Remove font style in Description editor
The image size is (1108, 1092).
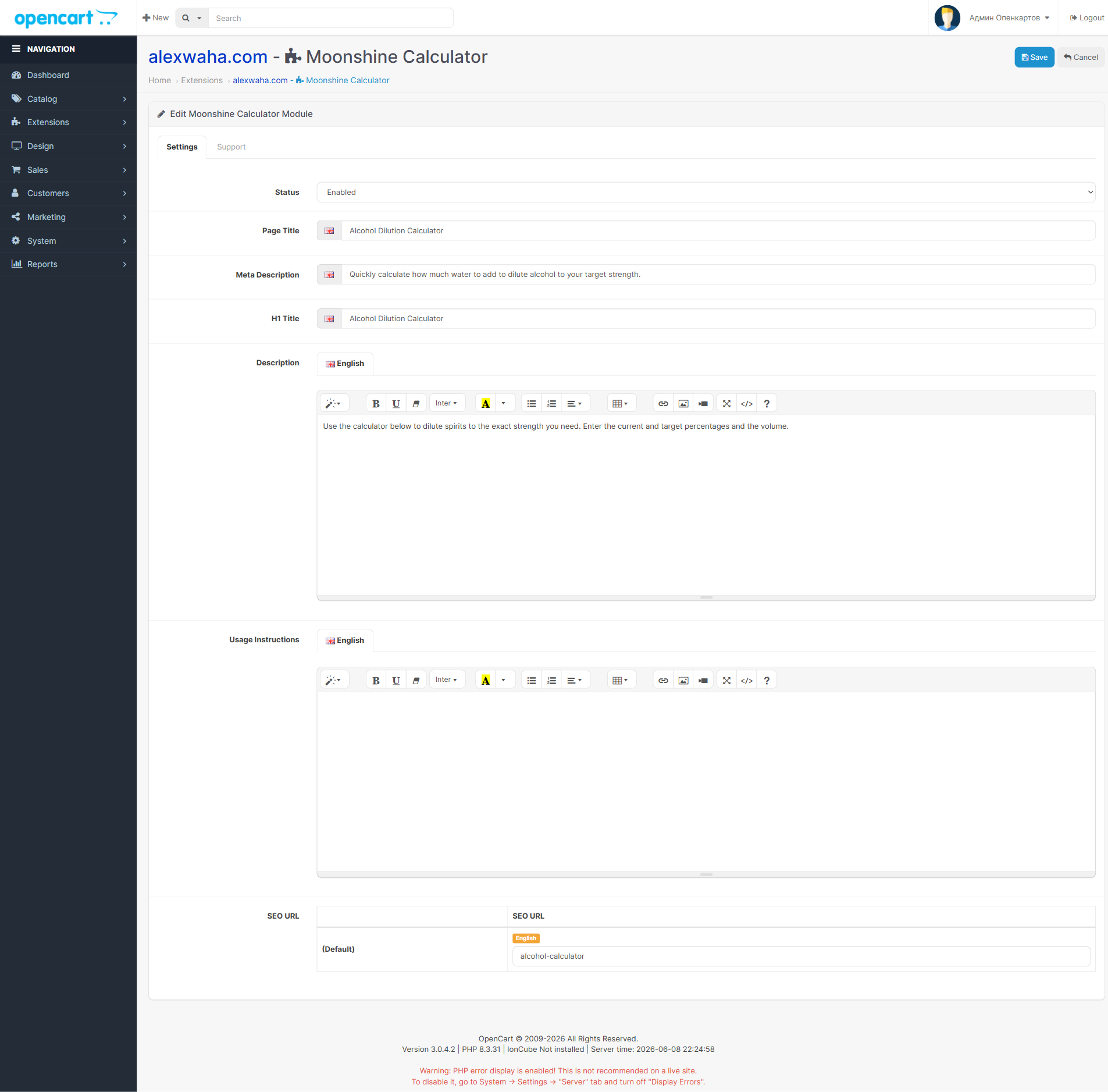coord(416,403)
